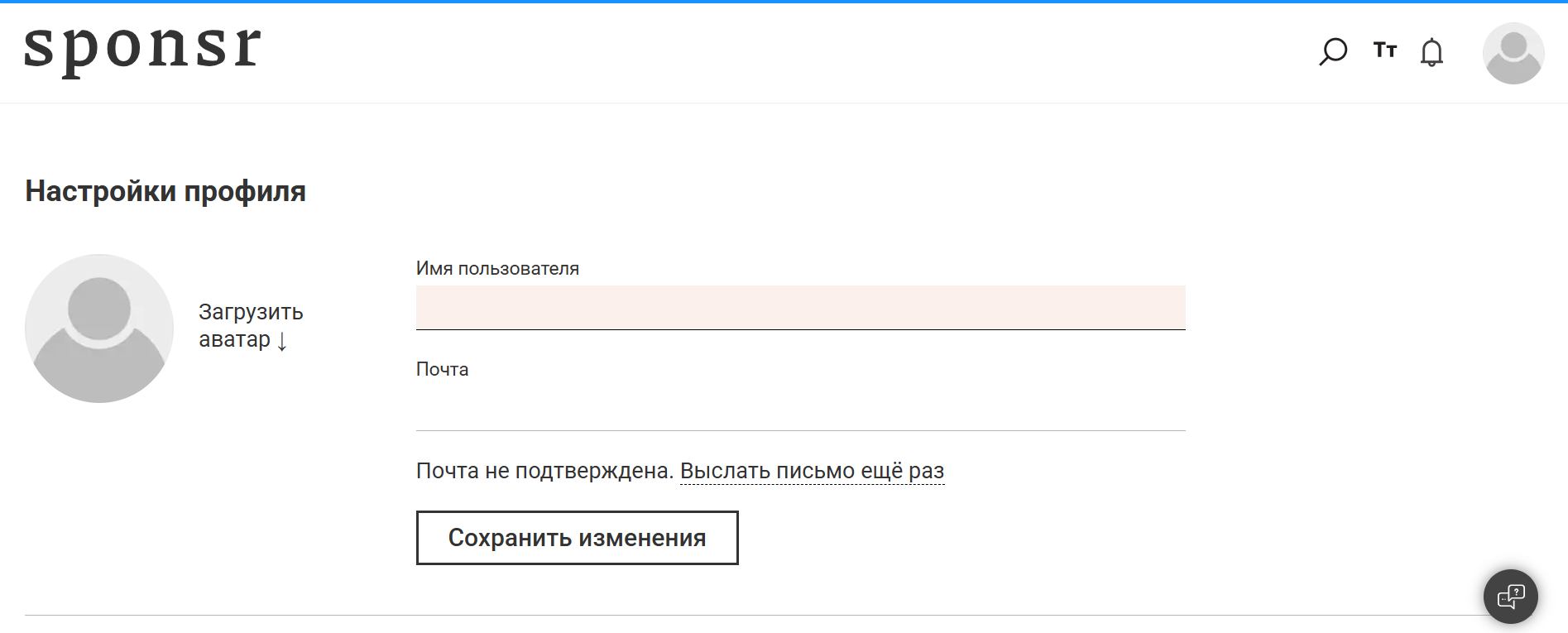The width and height of the screenshot is (1568, 633).
Task: Click the sponsr logo
Action: (x=142, y=50)
